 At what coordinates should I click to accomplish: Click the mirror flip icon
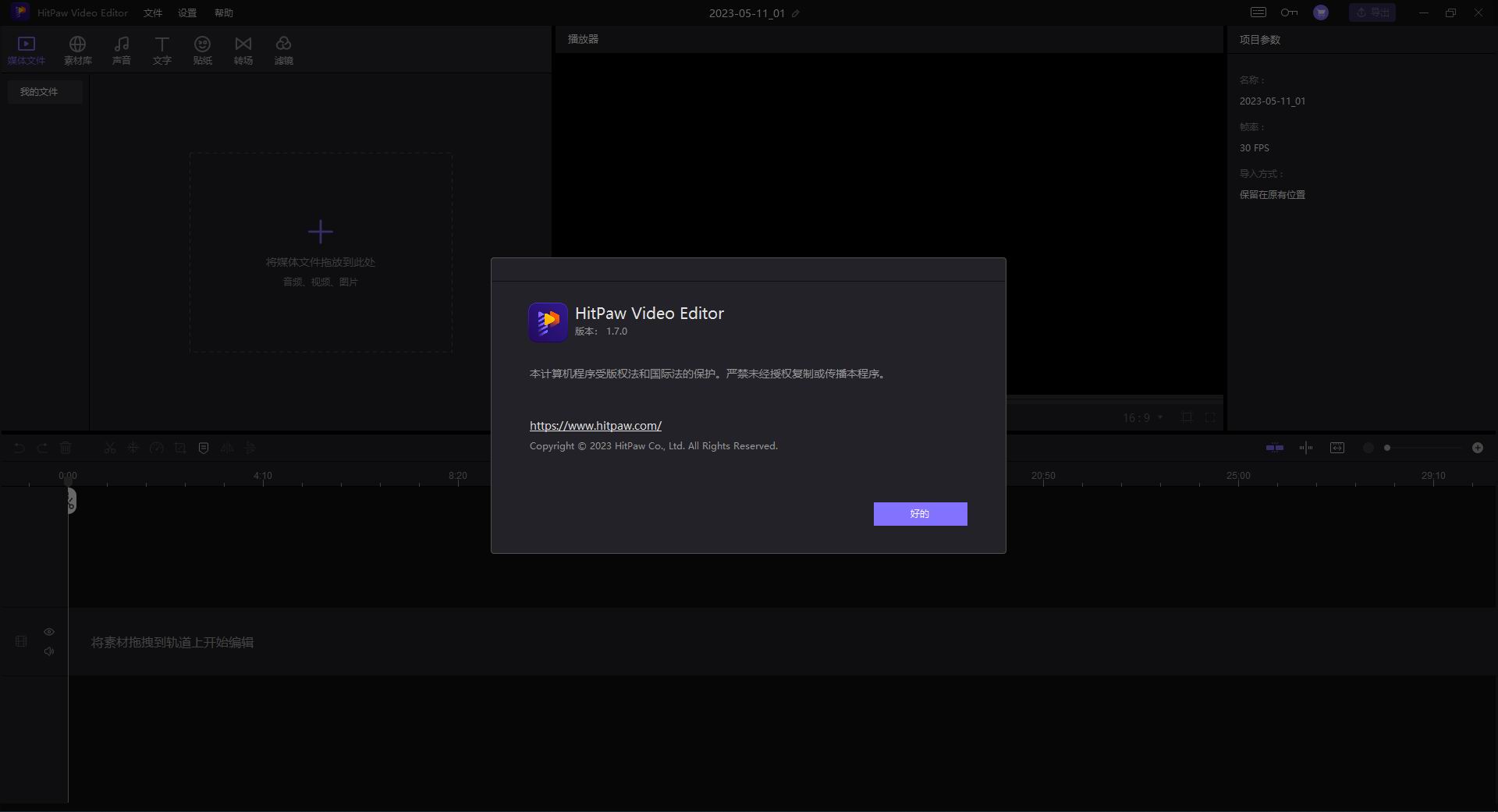227,448
